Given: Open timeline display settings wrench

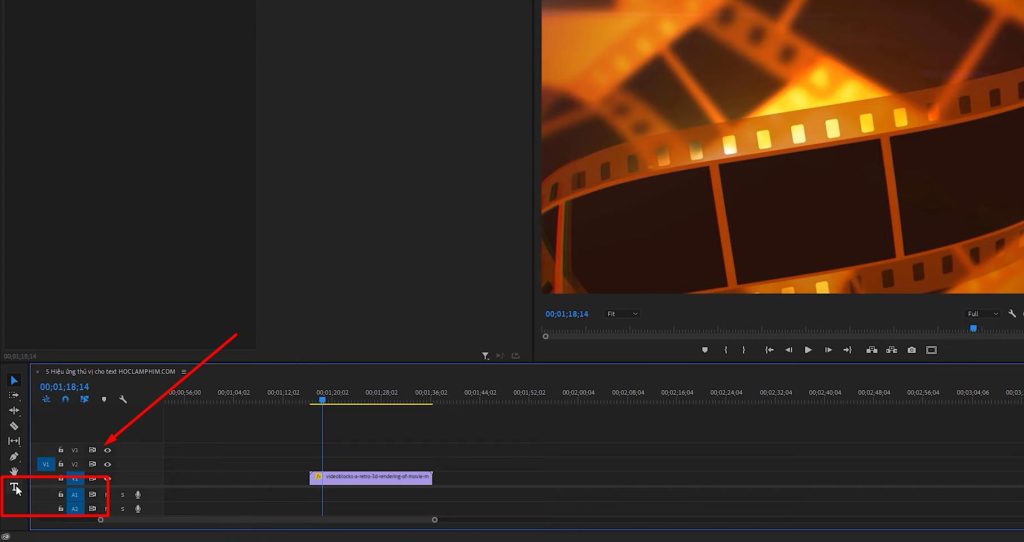Looking at the screenshot, I should point(123,400).
